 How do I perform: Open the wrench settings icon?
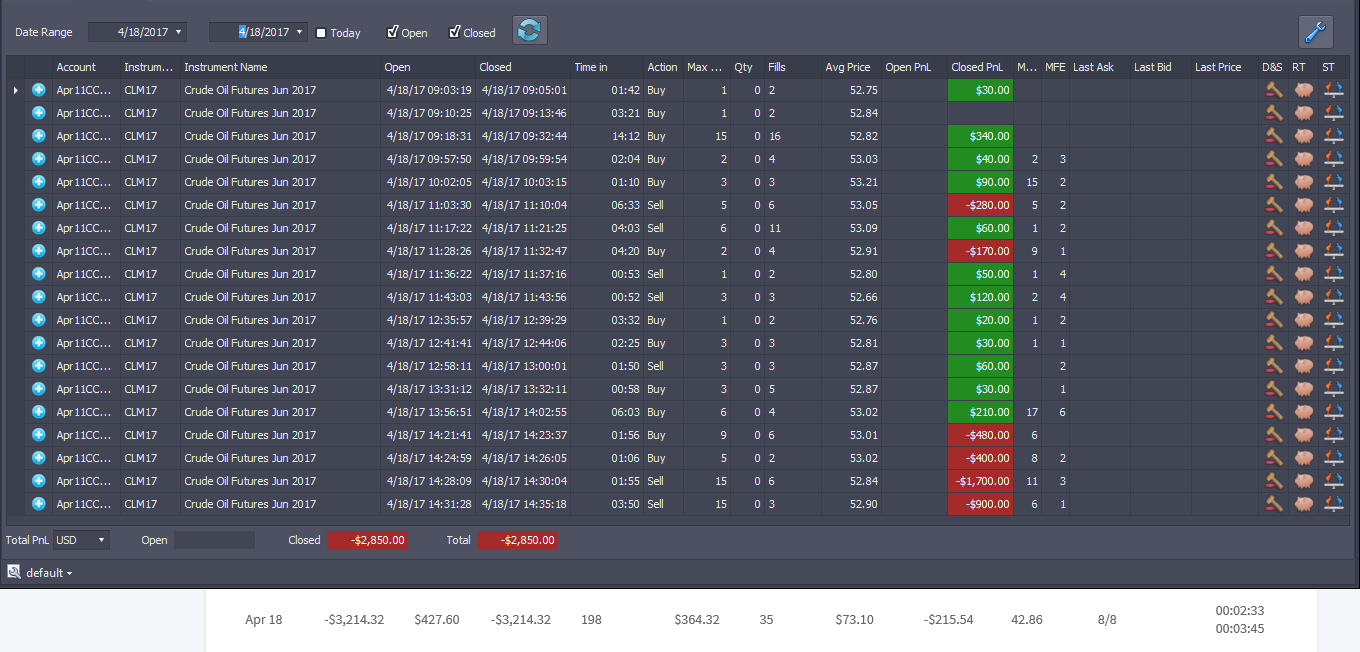click(1316, 32)
